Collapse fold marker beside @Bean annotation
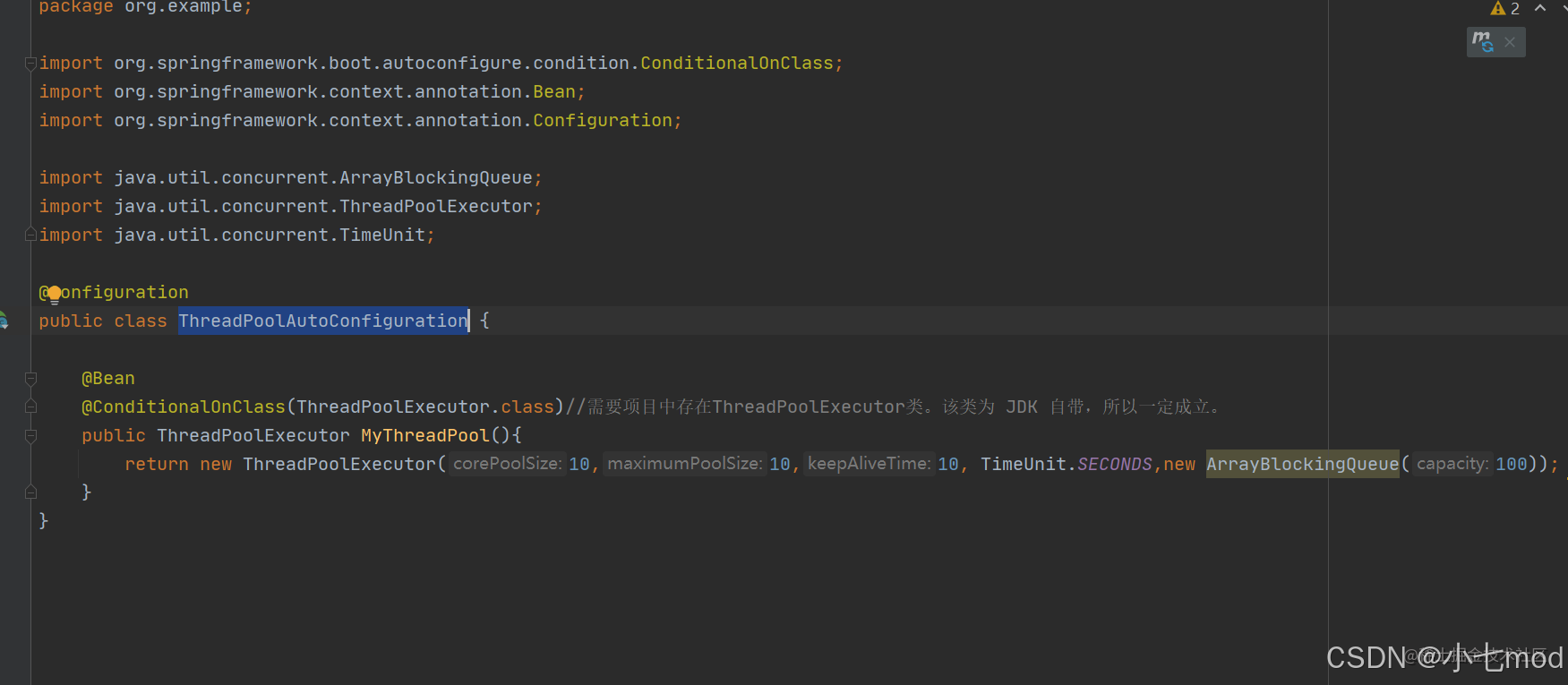This screenshot has height=685, width=1568. (30, 379)
